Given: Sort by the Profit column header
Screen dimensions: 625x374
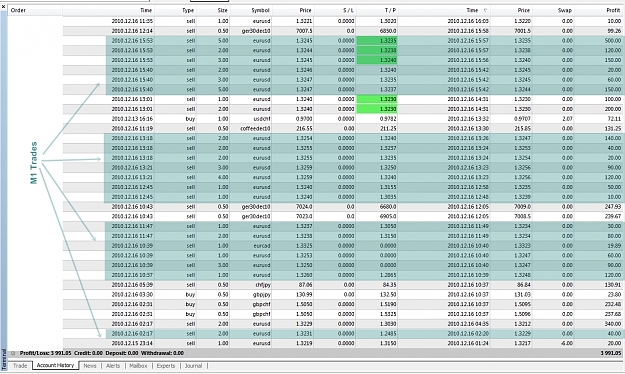Looking at the screenshot, I should (613, 10).
